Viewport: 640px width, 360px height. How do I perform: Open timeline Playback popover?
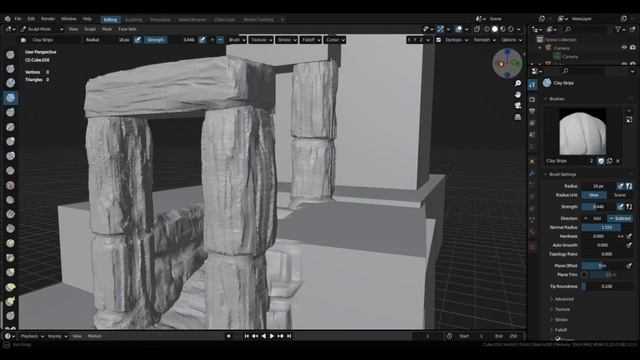[x=31, y=336]
